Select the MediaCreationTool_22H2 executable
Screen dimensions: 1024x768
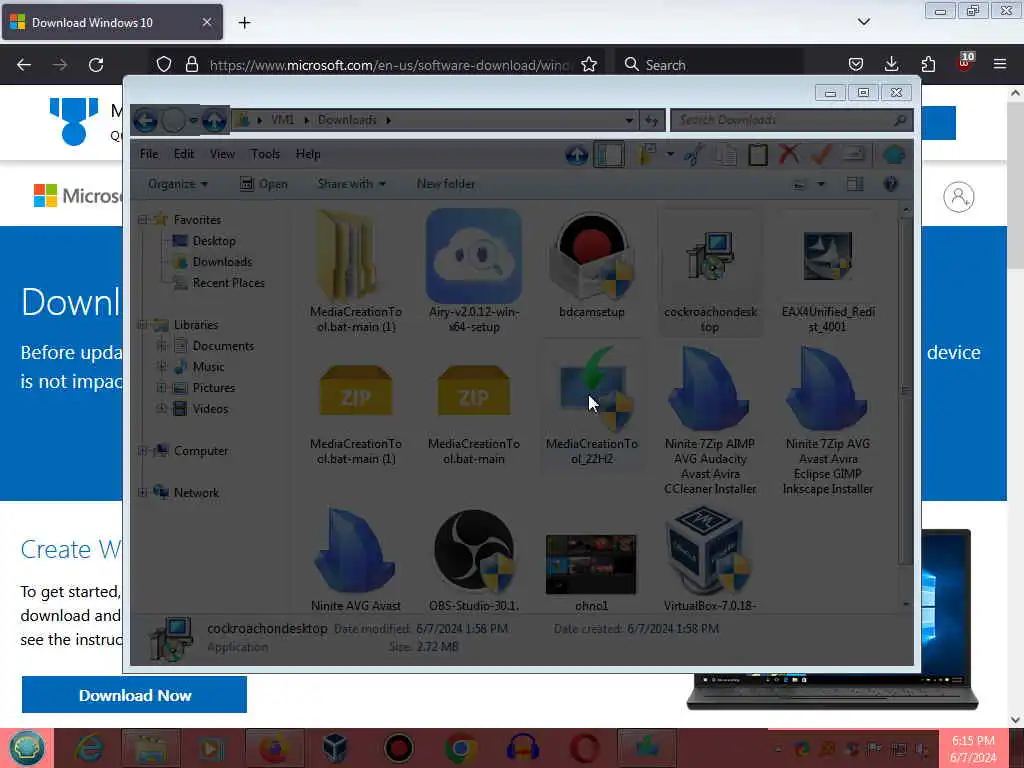tap(592, 405)
